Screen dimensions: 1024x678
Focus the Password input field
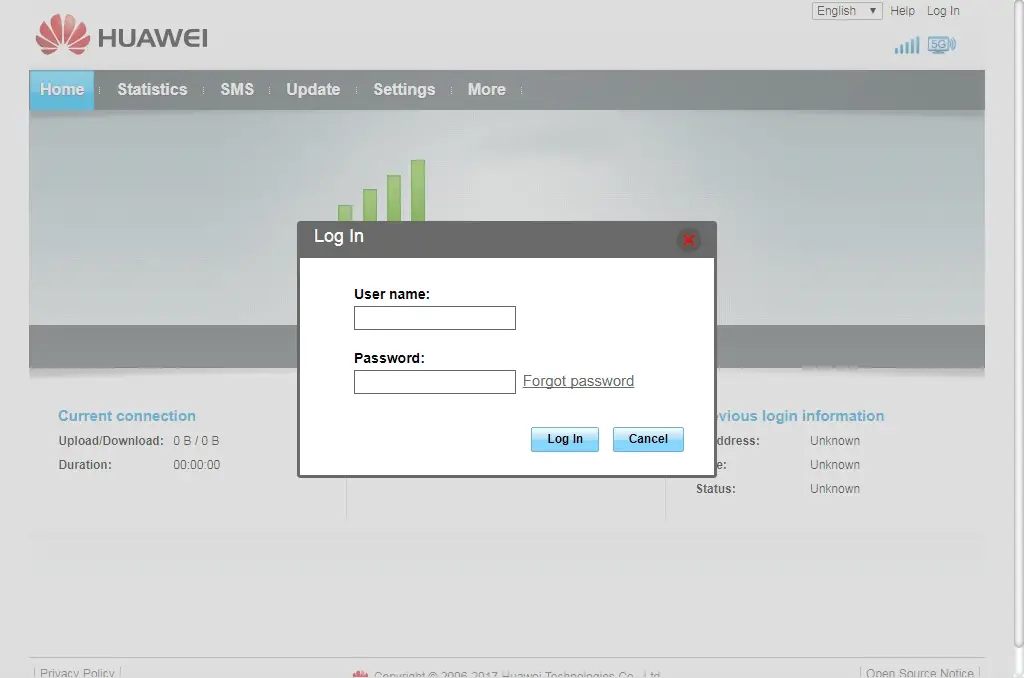(435, 382)
